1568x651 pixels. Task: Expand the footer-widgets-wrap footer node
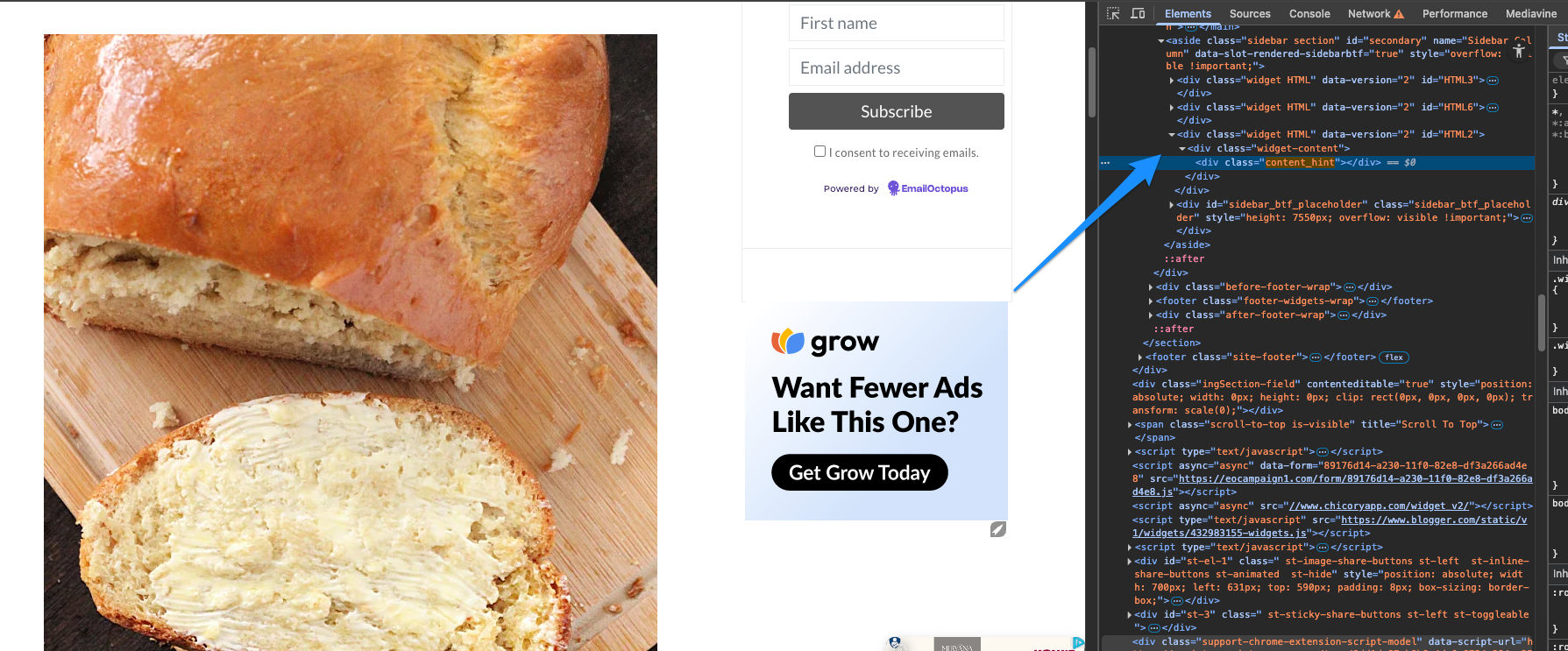(1151, 301)
